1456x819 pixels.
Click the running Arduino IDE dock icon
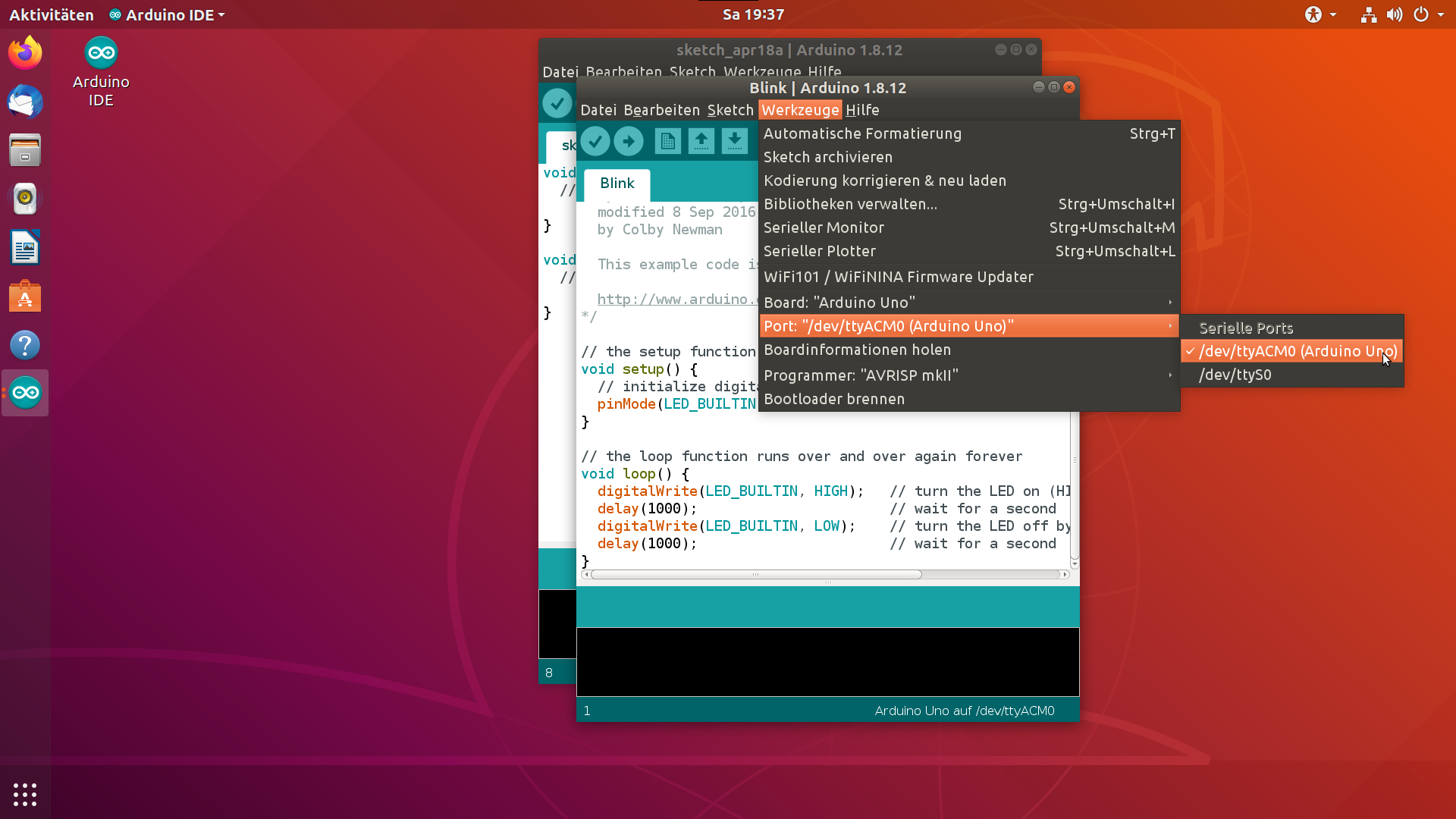point(25,393)
